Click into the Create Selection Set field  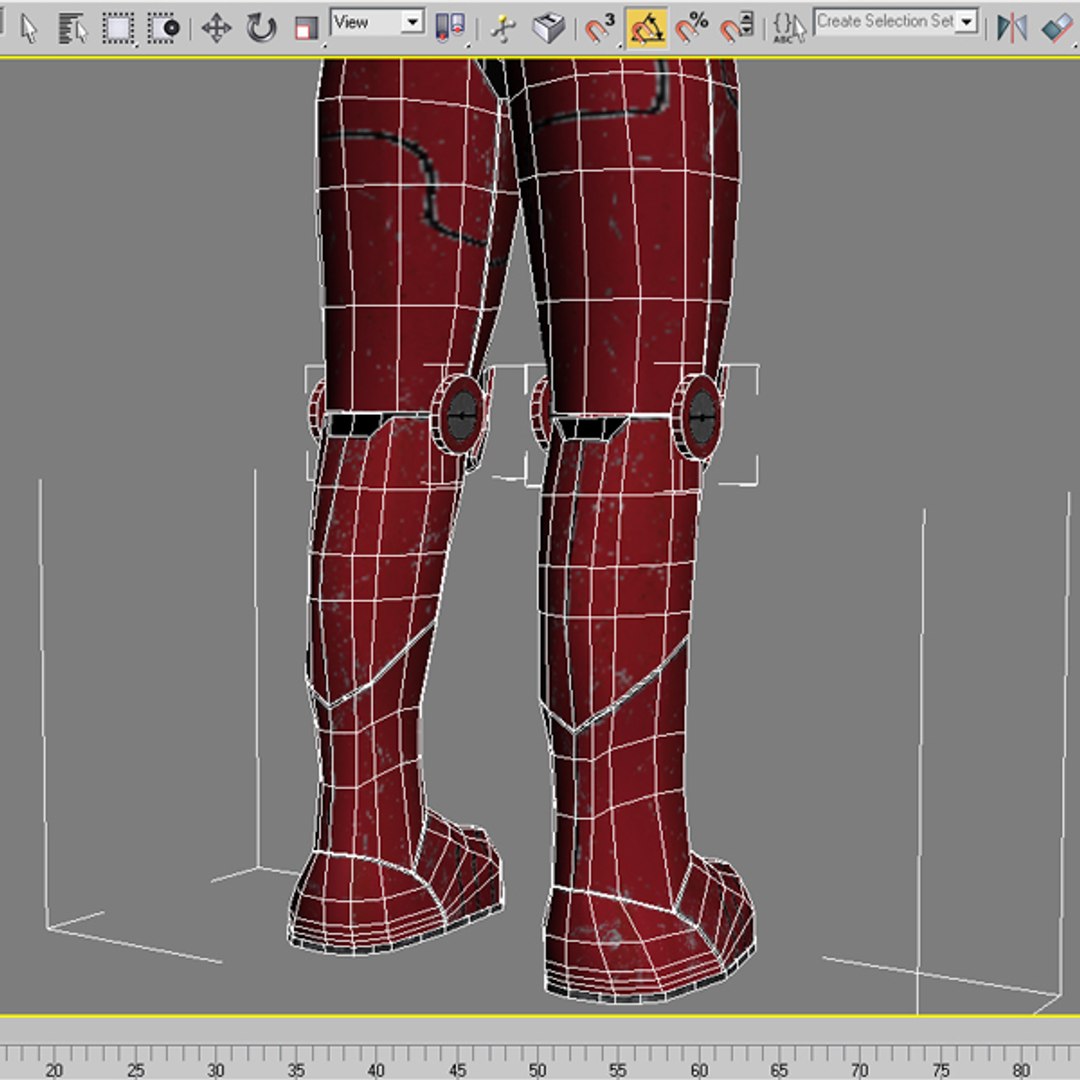tap(886, 22)
